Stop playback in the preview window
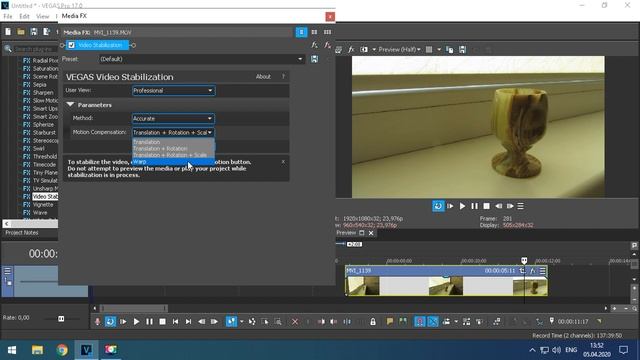640x360 pixels. (487, 206)
